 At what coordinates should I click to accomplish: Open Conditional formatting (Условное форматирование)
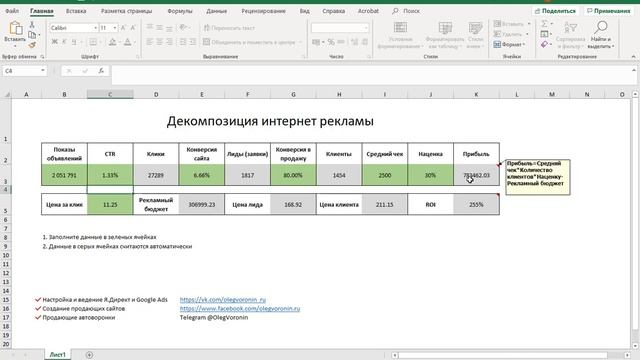point(400,35)
